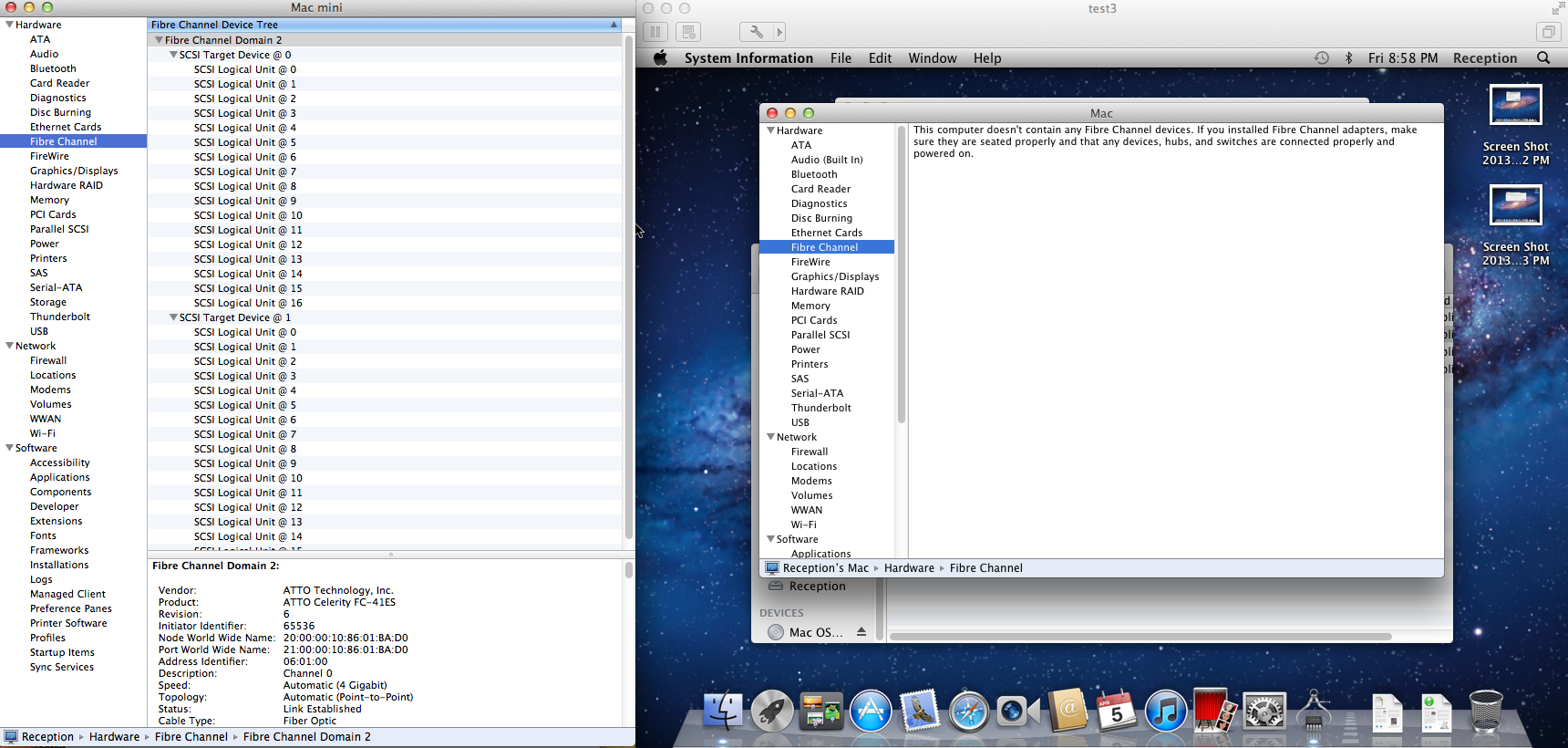Collapse Hardware section in Mac mini window
Image resolution: width=1568 pixels, height=748 pixels.
pos(9,25)
